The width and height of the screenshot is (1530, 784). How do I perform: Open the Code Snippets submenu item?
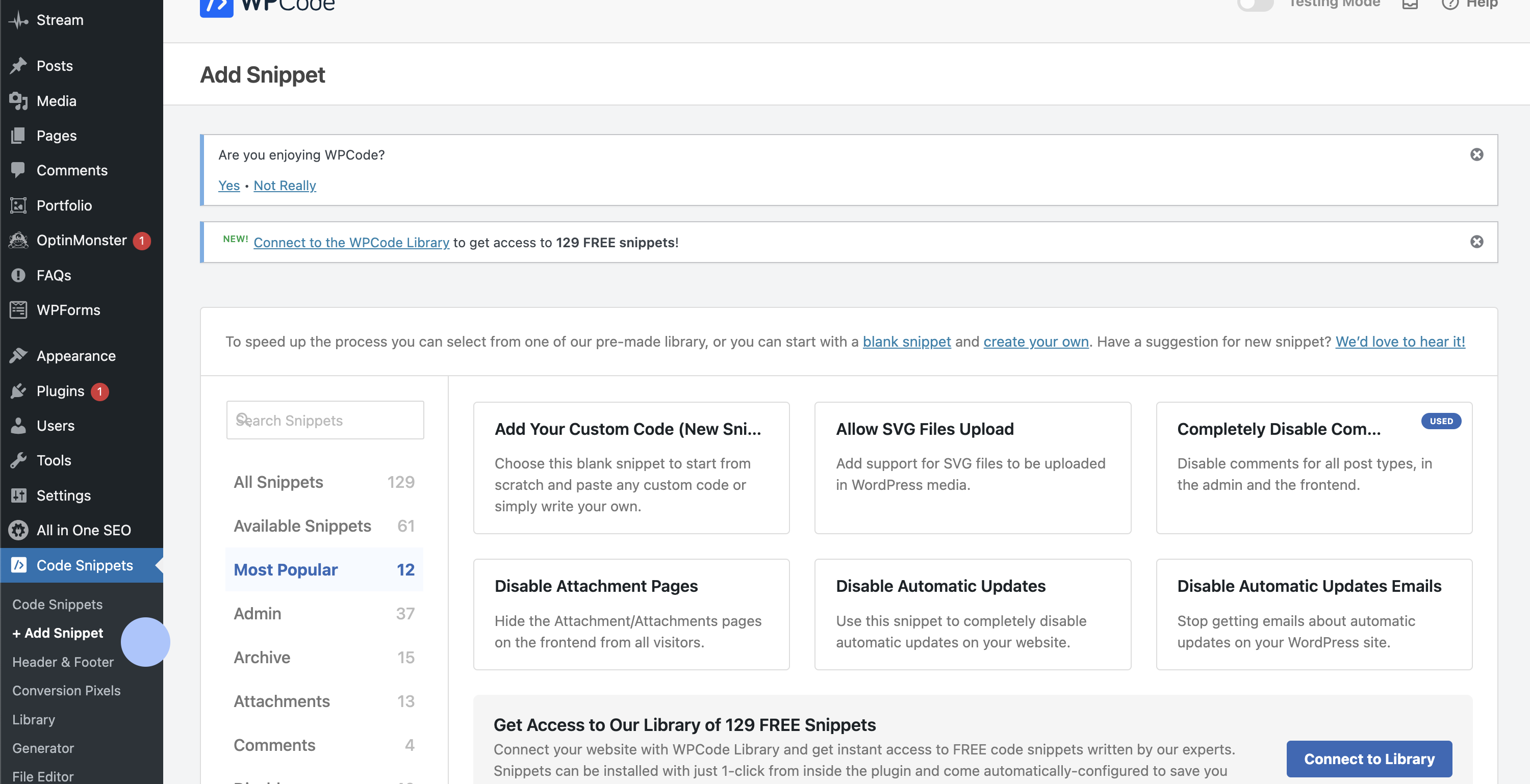(58, 604)
